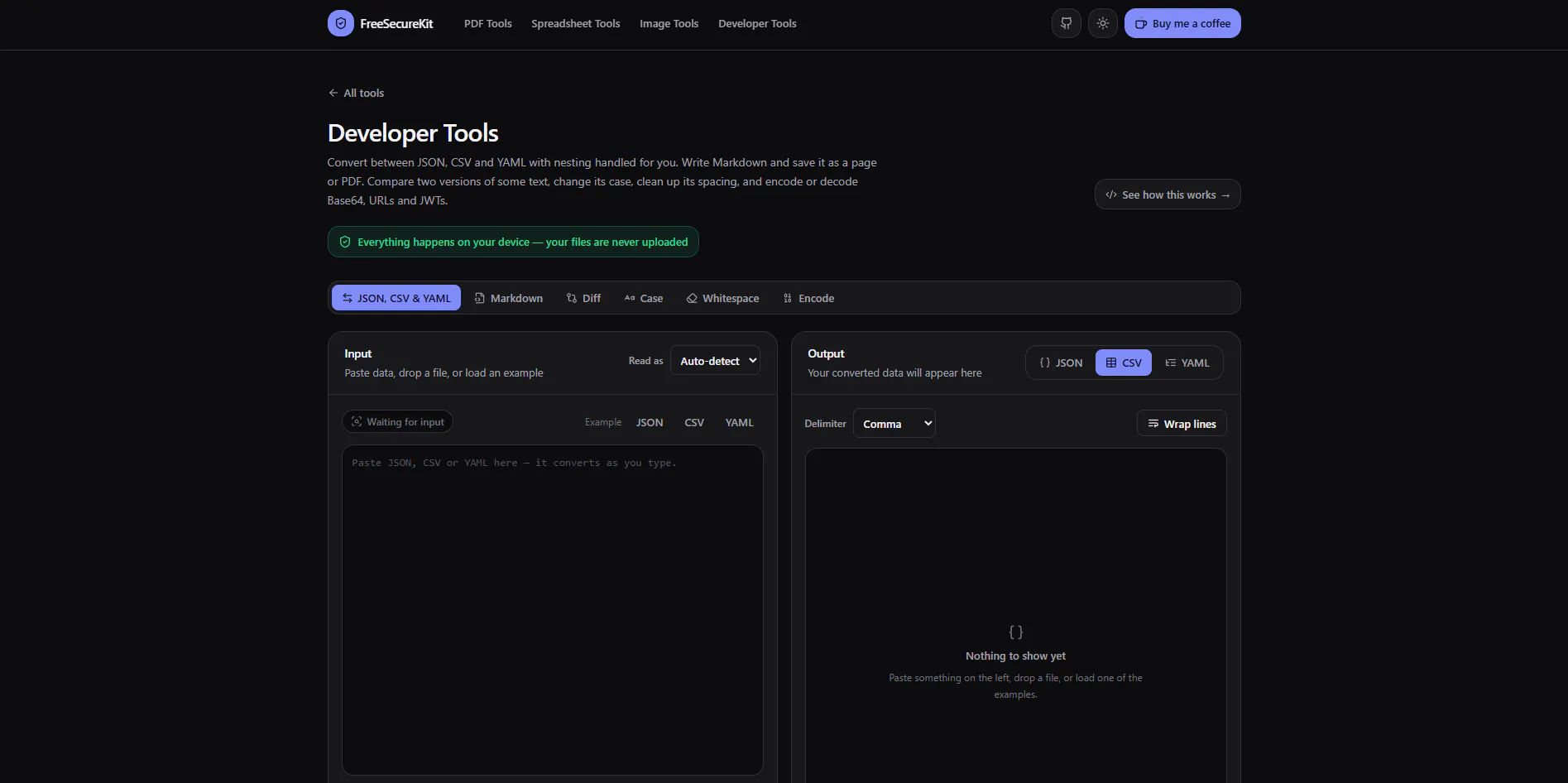Image resolution: width=1568 pixels, height=783 pixels.
Task: Toggle the light/dark theme sun icon
Action: [x=1102, y=23]
